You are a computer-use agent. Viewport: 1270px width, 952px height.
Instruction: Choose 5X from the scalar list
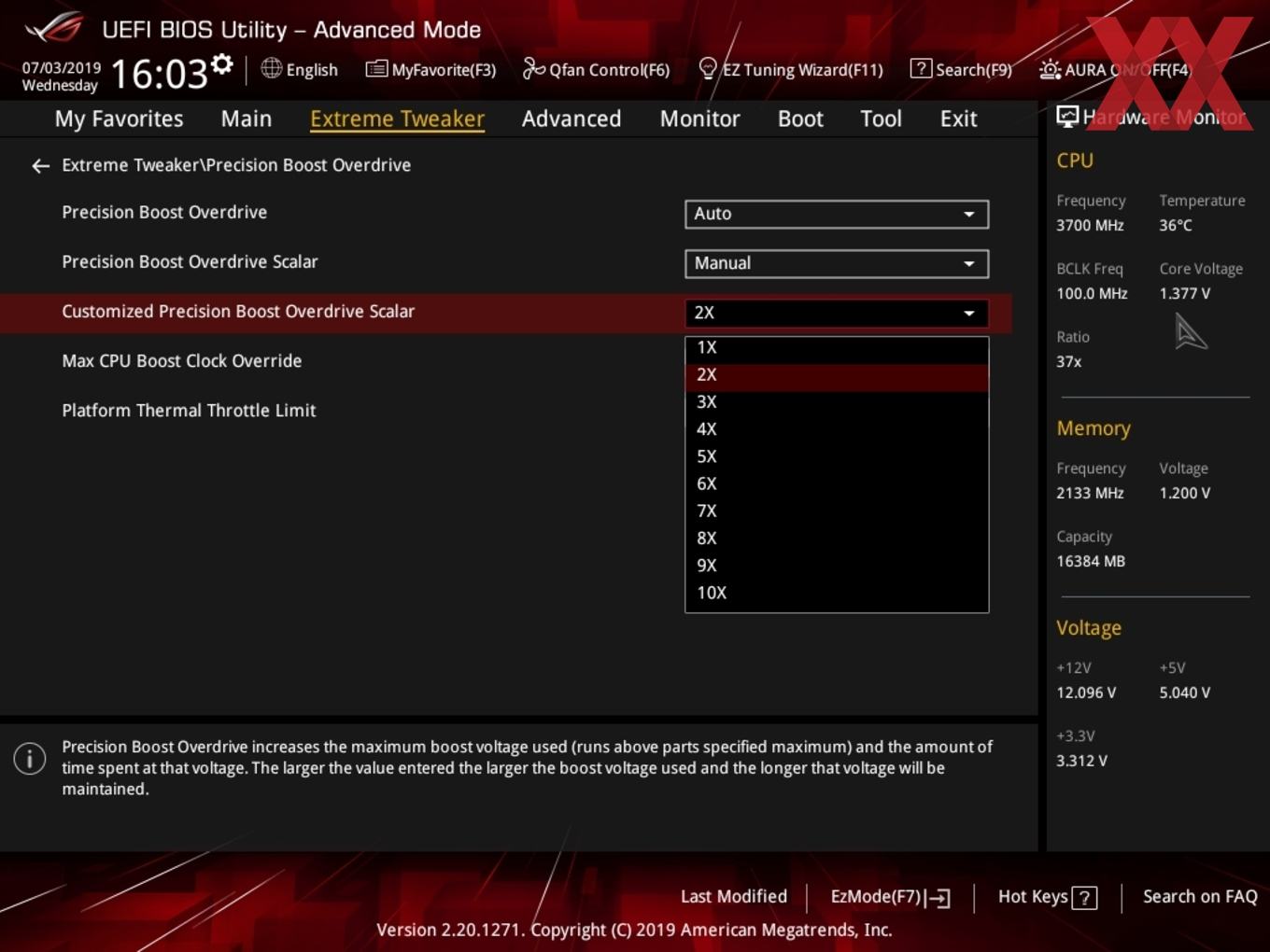click(x=837, y=456)
